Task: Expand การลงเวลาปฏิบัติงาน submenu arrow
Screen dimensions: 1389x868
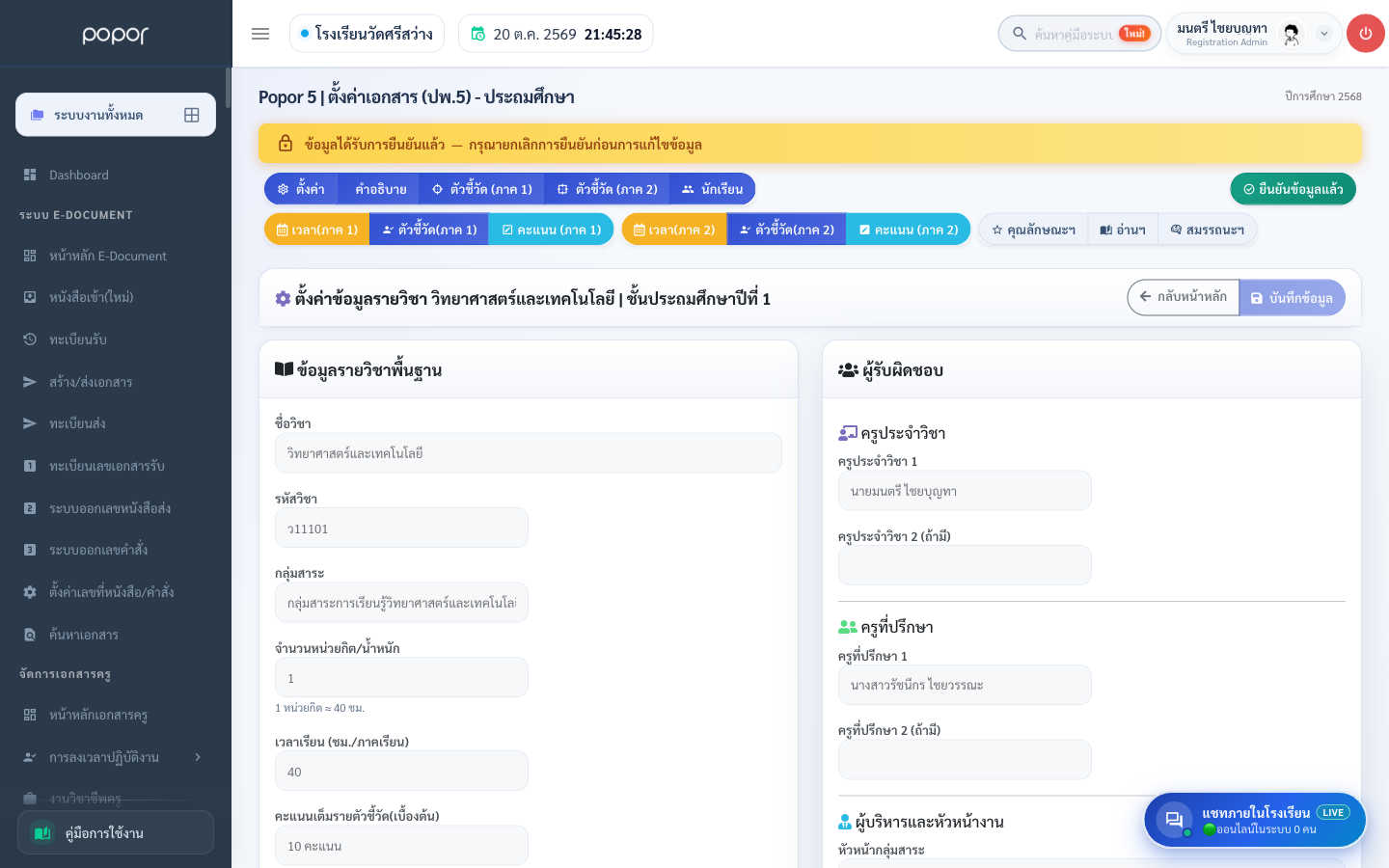Action: click(x=198, y=757)
